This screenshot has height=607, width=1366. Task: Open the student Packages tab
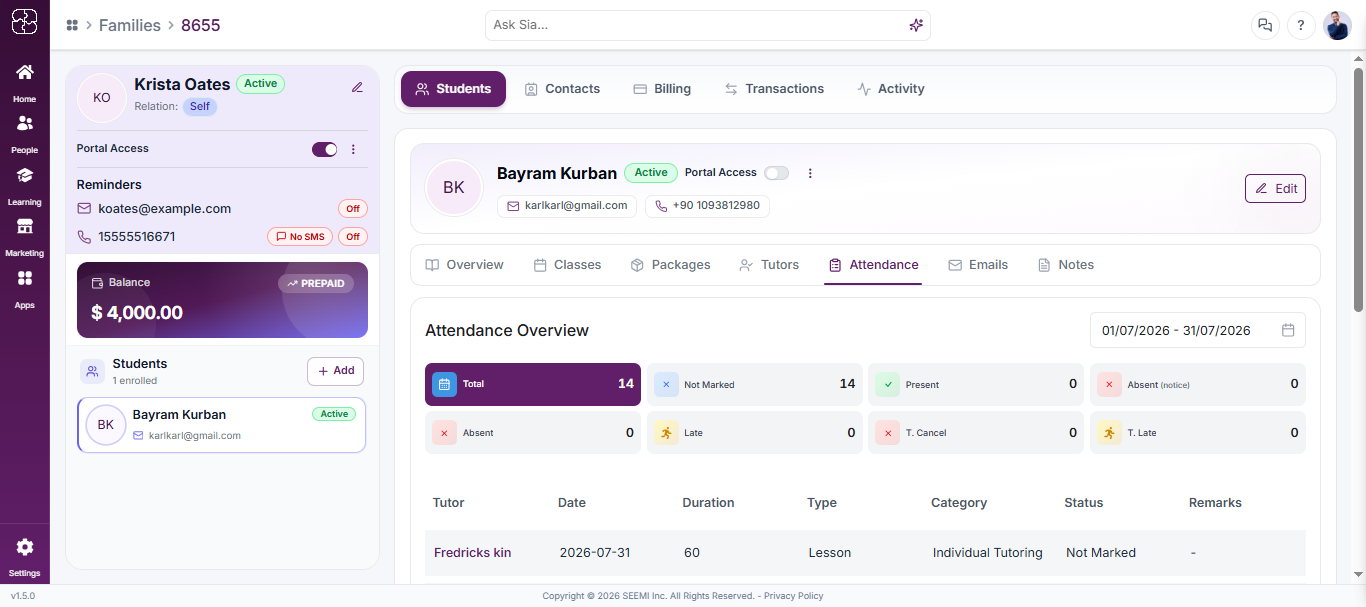[670, 265]
